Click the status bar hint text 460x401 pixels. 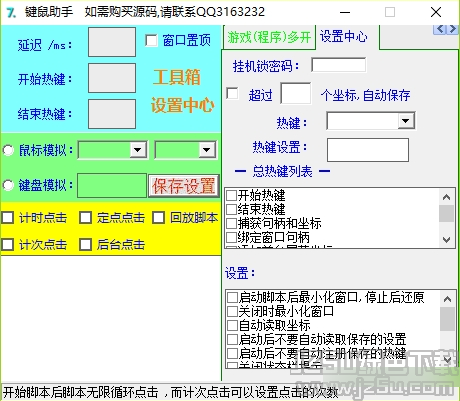pos(170,392)
